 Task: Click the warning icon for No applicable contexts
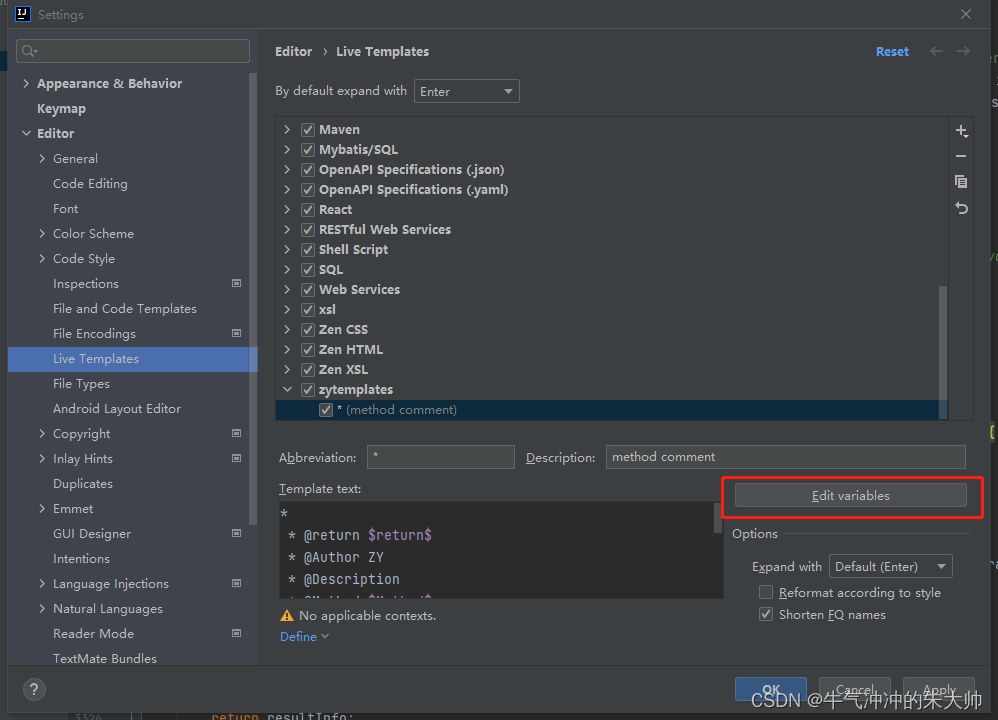pos(287,616)
